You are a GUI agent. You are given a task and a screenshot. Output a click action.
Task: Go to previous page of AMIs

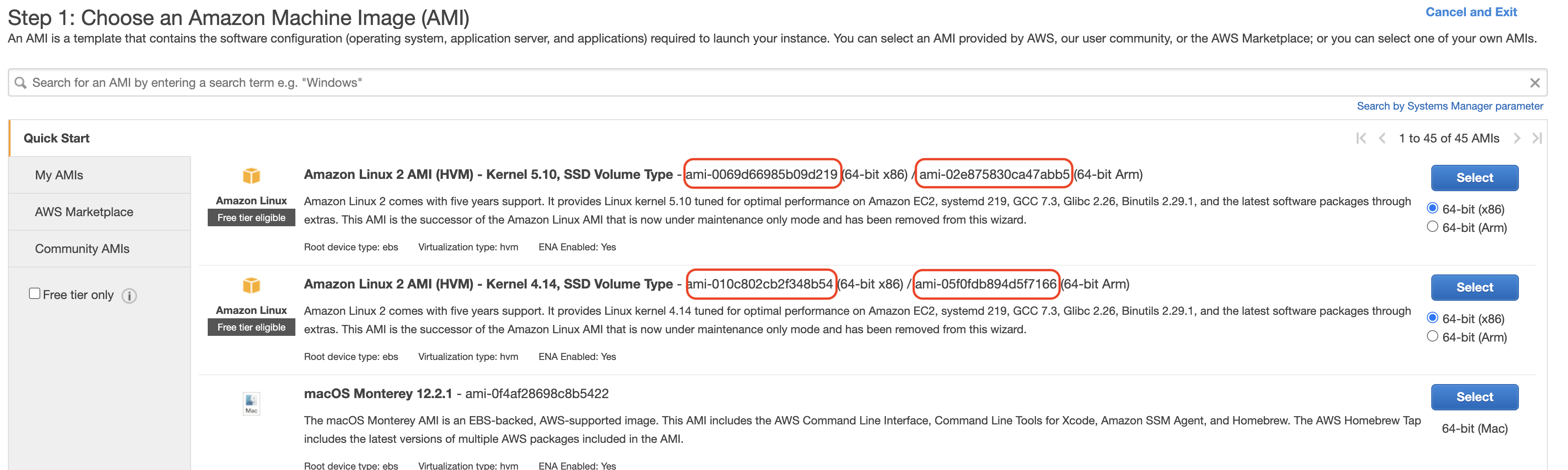coord(1382,138)
